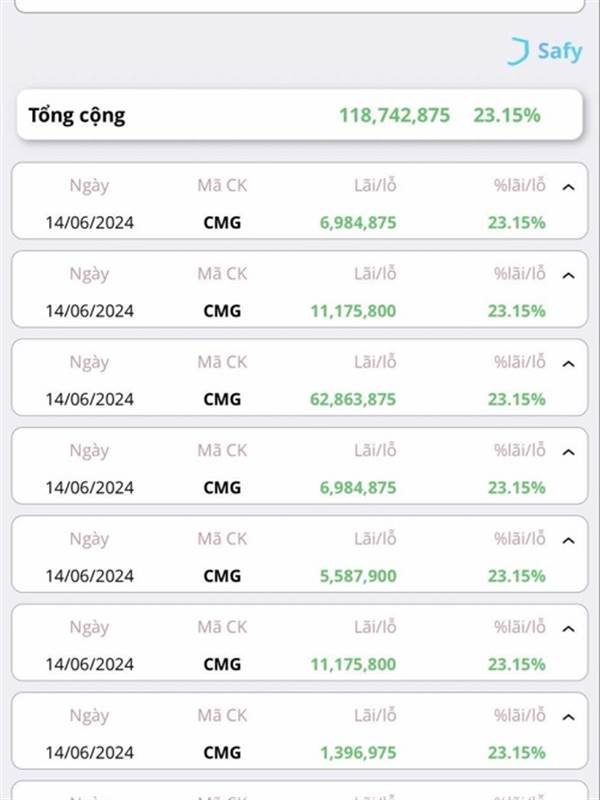Screen dimensions: 600x800
Task: Collapse the lower 11,175,800 card chevron
Action: click(568, 629)
